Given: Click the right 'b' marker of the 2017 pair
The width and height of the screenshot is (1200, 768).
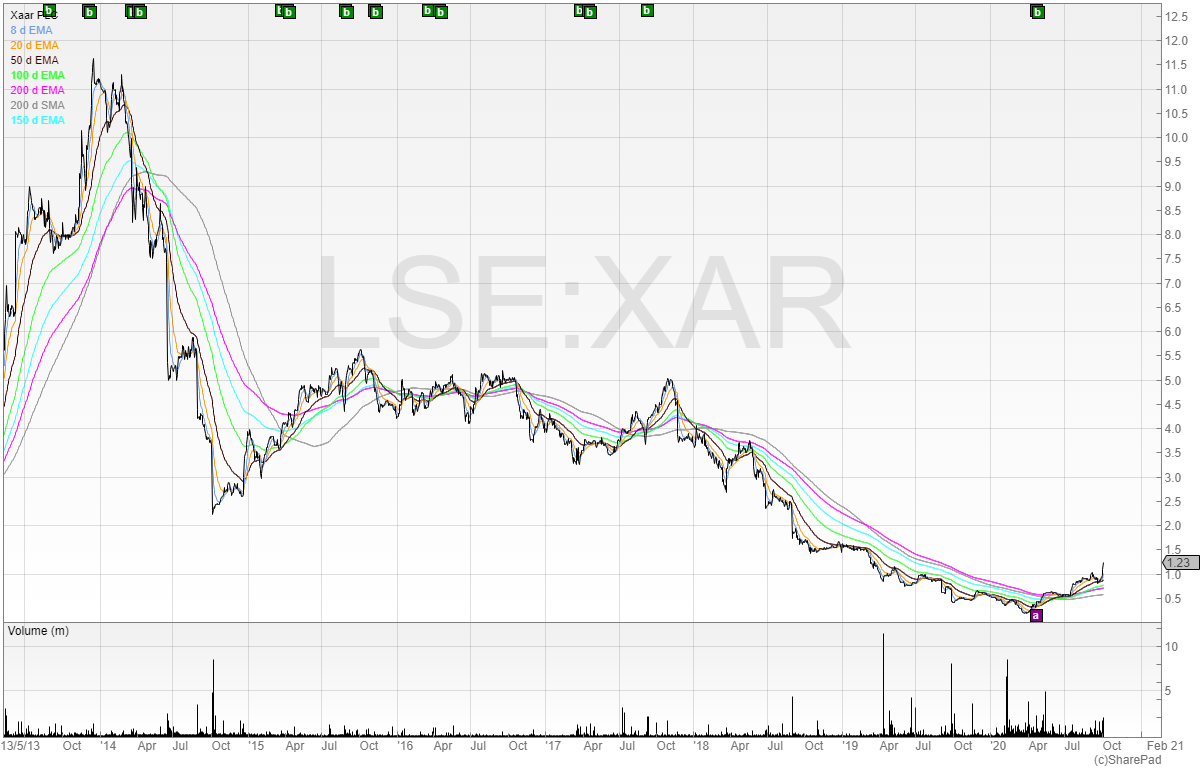Looking at the screenshot, I should pyautogui.click(x=590, y=12).
